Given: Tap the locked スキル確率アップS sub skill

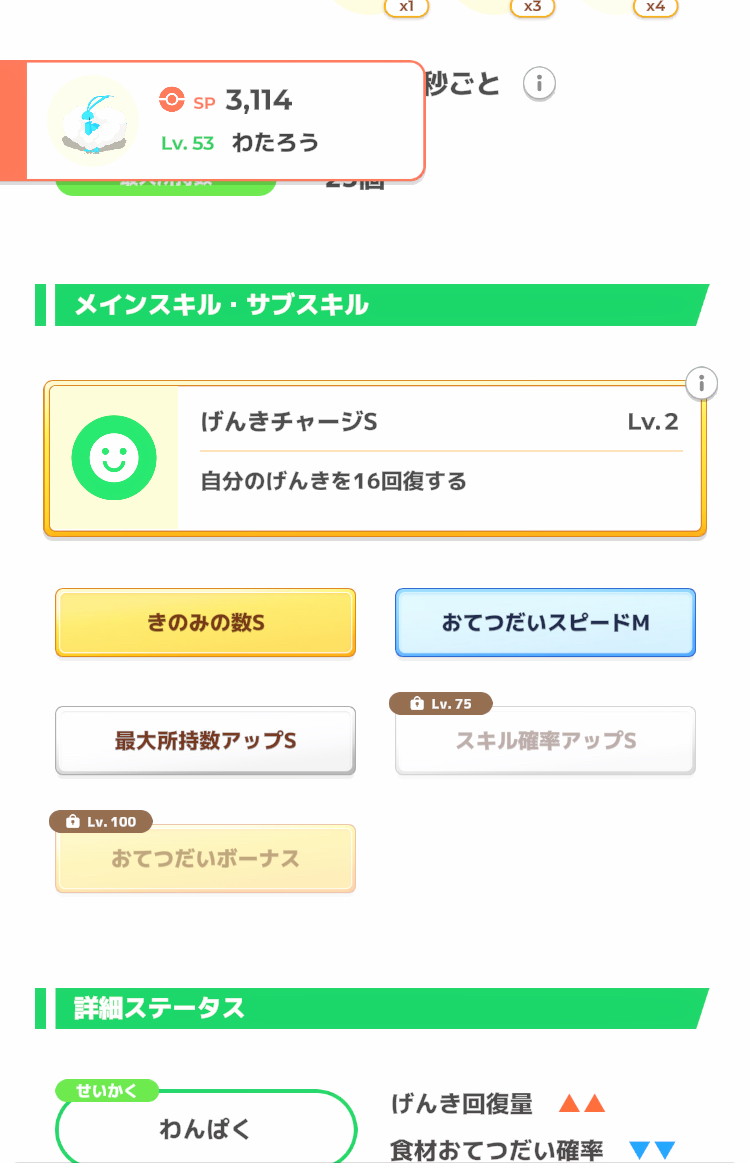Looking at the screenshot, I should [545, 741].
